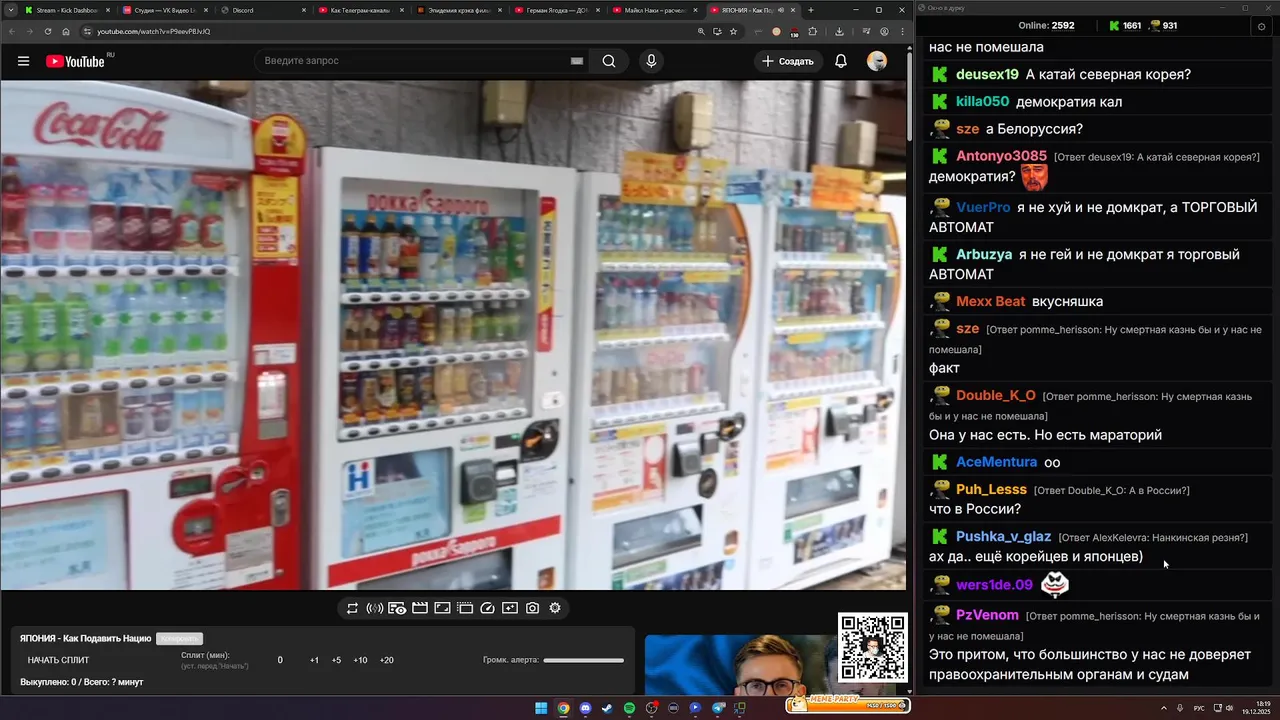Adjust the Громк. алерта volume slider
The image size is (1280, 720).
click(583, 660)
